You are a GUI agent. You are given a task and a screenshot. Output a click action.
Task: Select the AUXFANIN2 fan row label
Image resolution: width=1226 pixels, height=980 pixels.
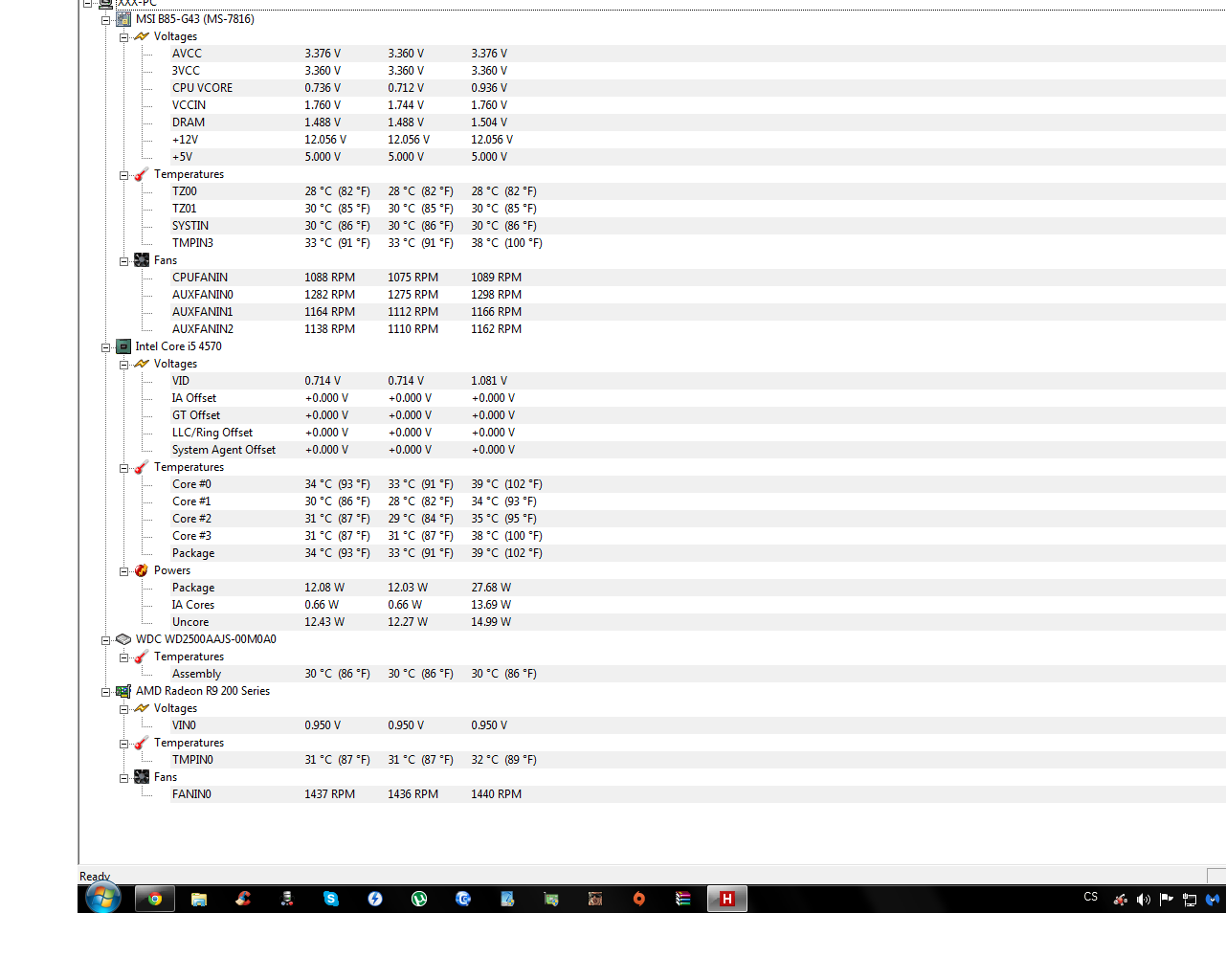[203, 329]
